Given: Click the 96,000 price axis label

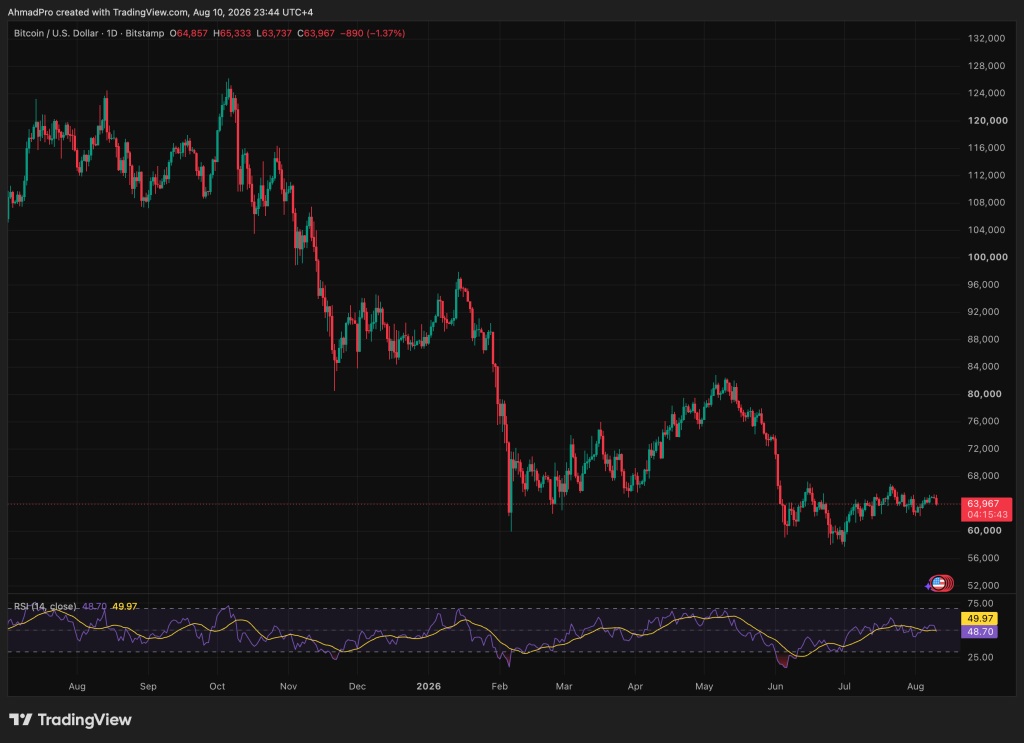Looking at the screenshot, I should pos(984,285).
